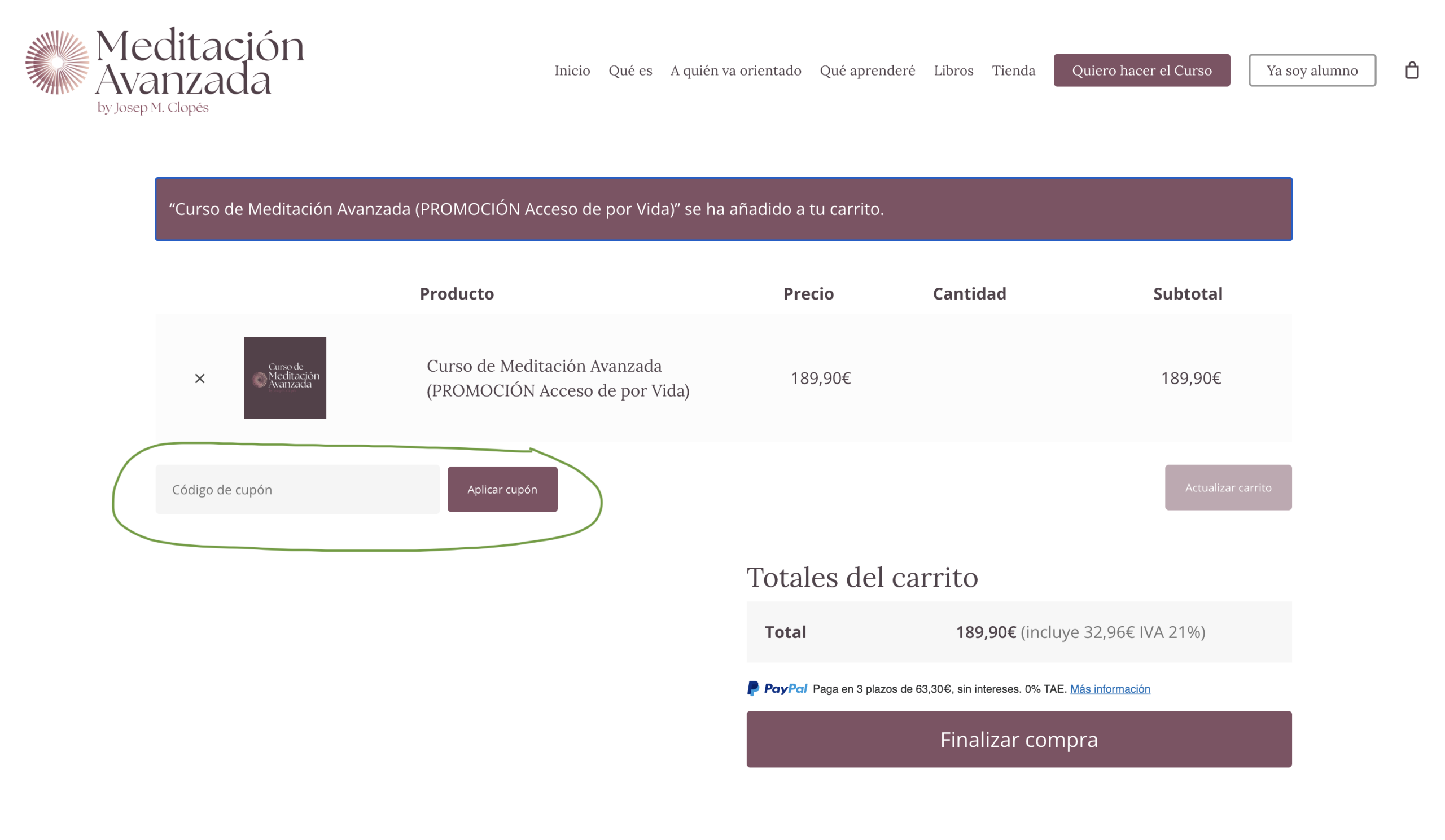
Task: Click the added-to-cart notification banner
Action: (723, 209)
